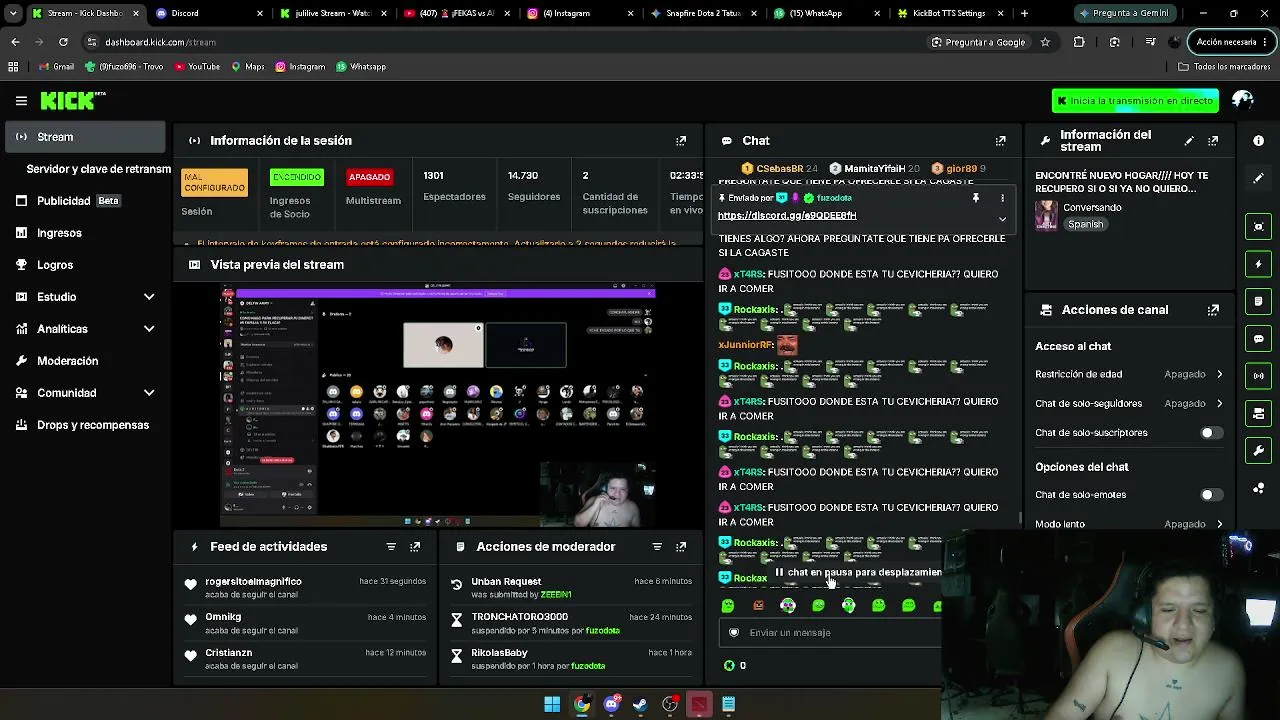Open Todos los marcadores folder
Screen dimensions: 1280x720
coord(1224,67)
